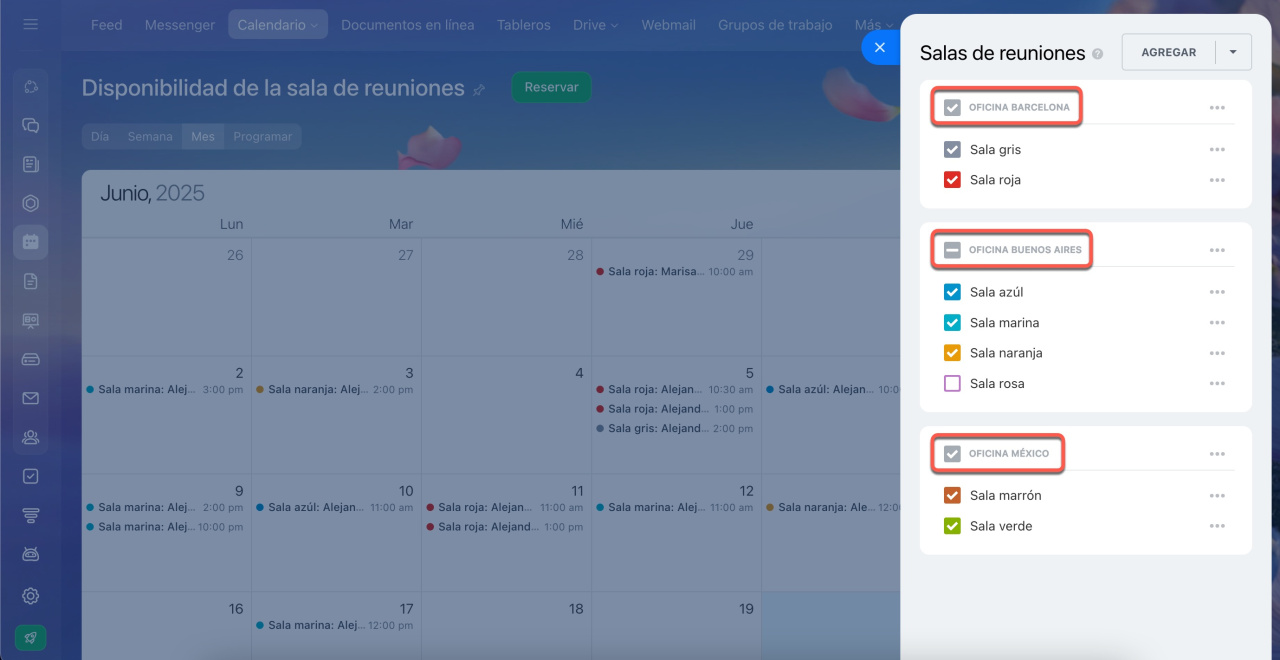This screenshot has height=660, width=1280.
Task: Open three-dot menu for Sala azúl
Action: [1217, 292]
